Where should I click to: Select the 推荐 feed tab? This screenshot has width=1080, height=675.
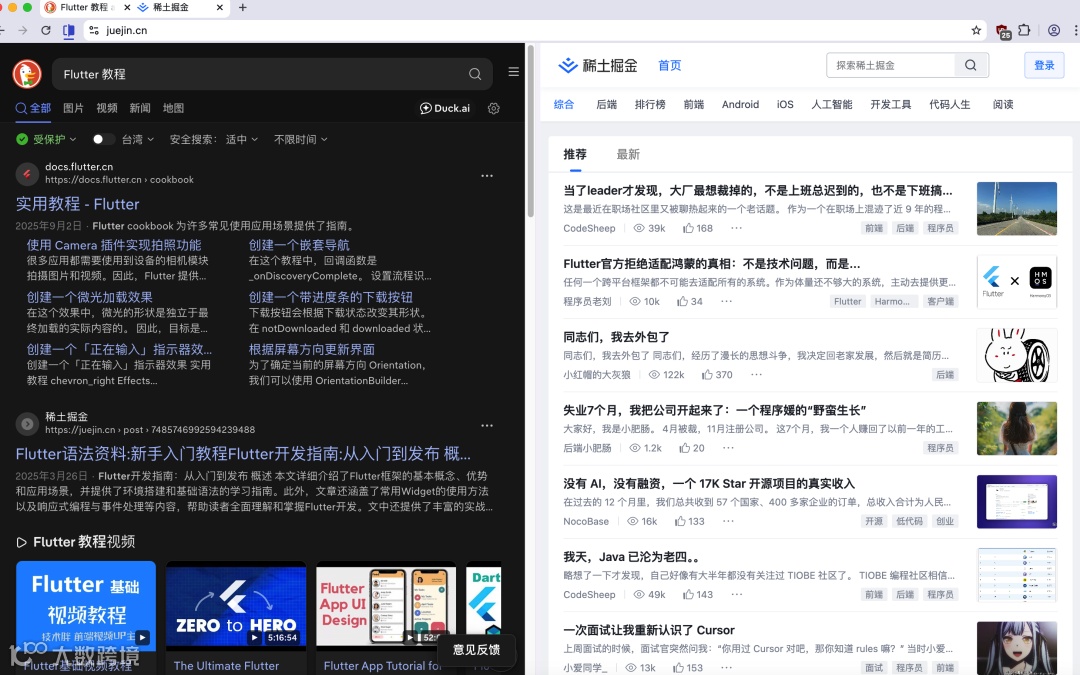pyautogui.click(x=575, y=154)
